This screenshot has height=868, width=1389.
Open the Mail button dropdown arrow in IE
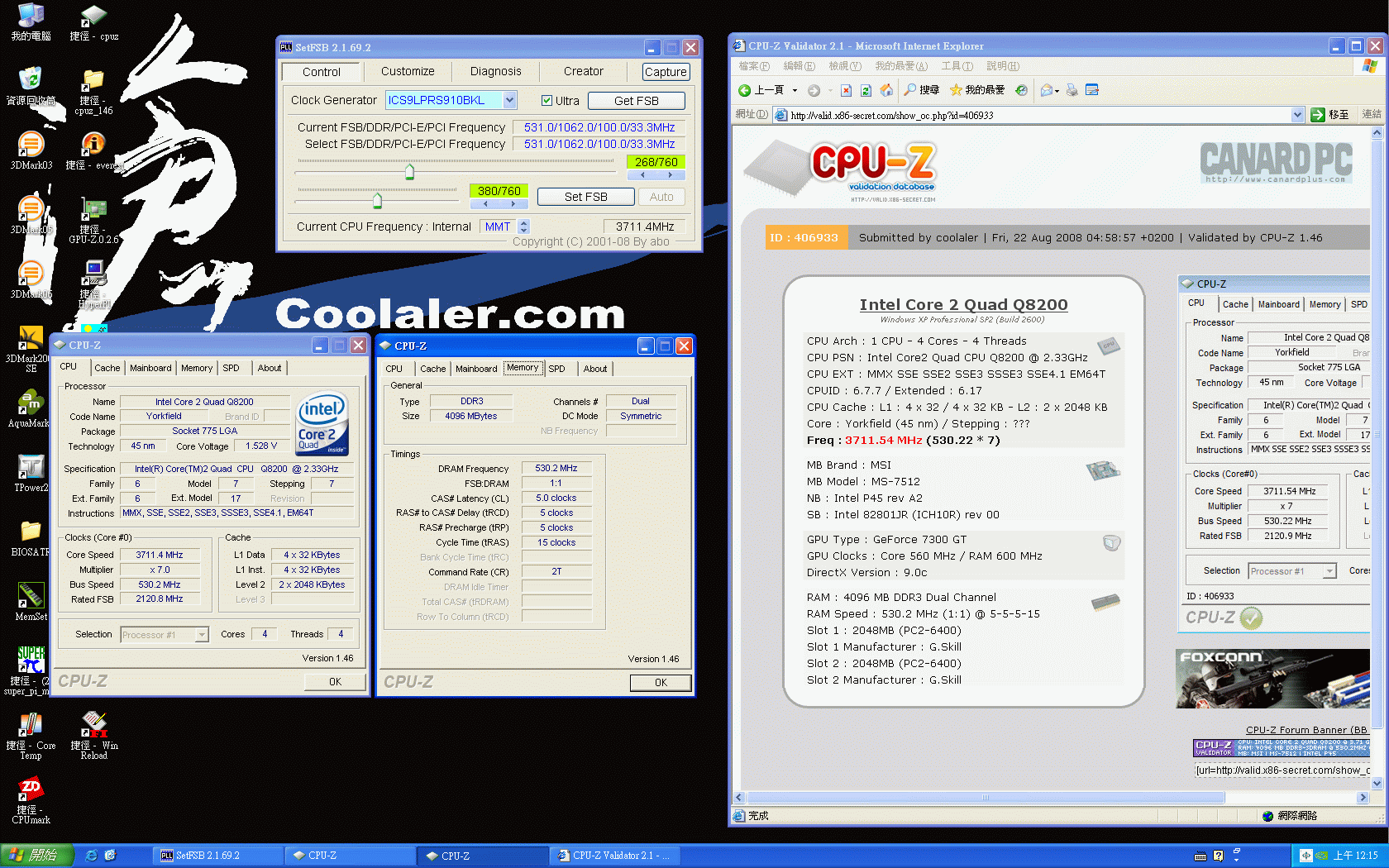click(x=1057, y=91)
